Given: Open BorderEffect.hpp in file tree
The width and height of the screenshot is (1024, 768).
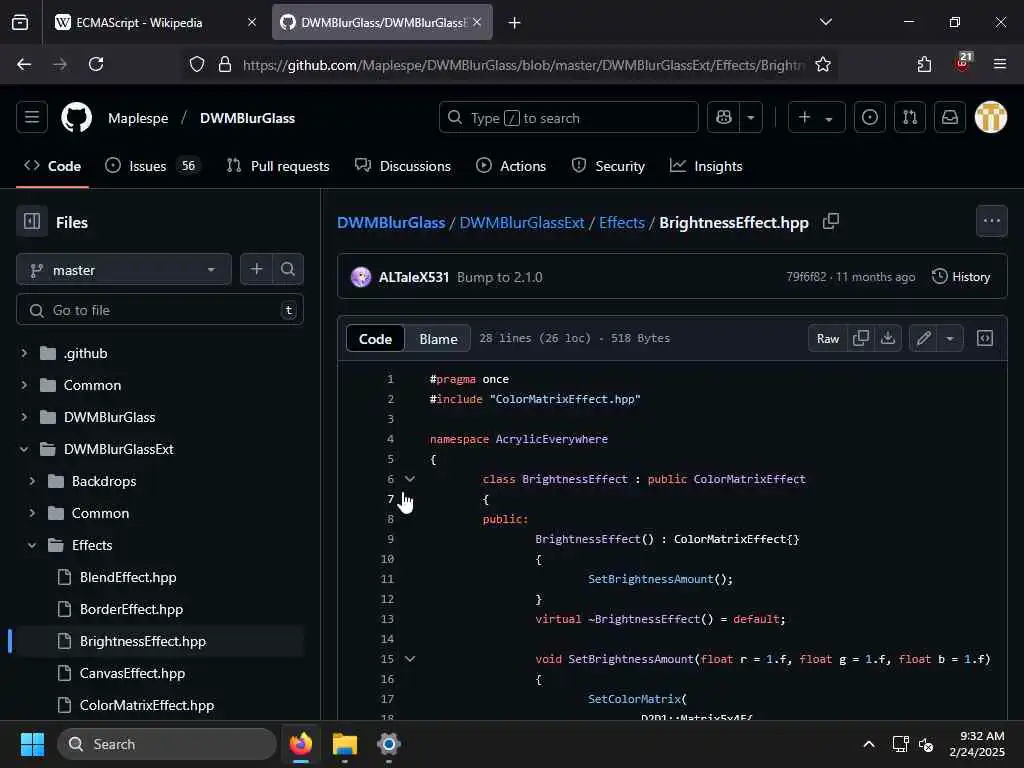Looking at the screenshot, I should (131, 609).
